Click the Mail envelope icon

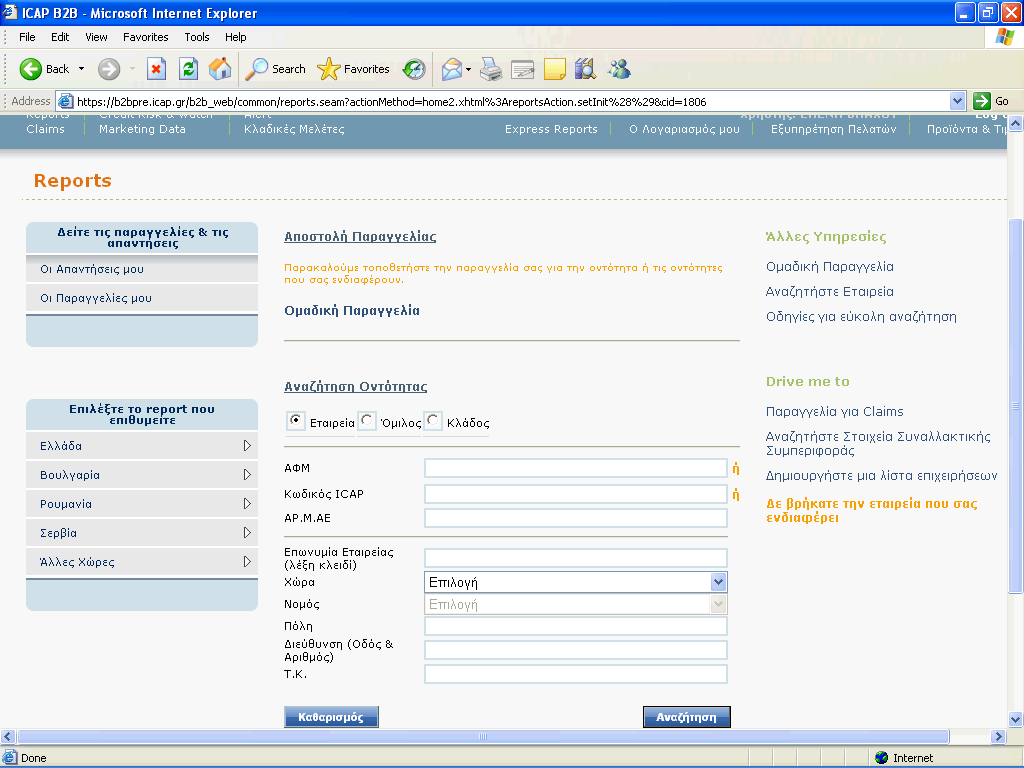(x=452, y=69)
